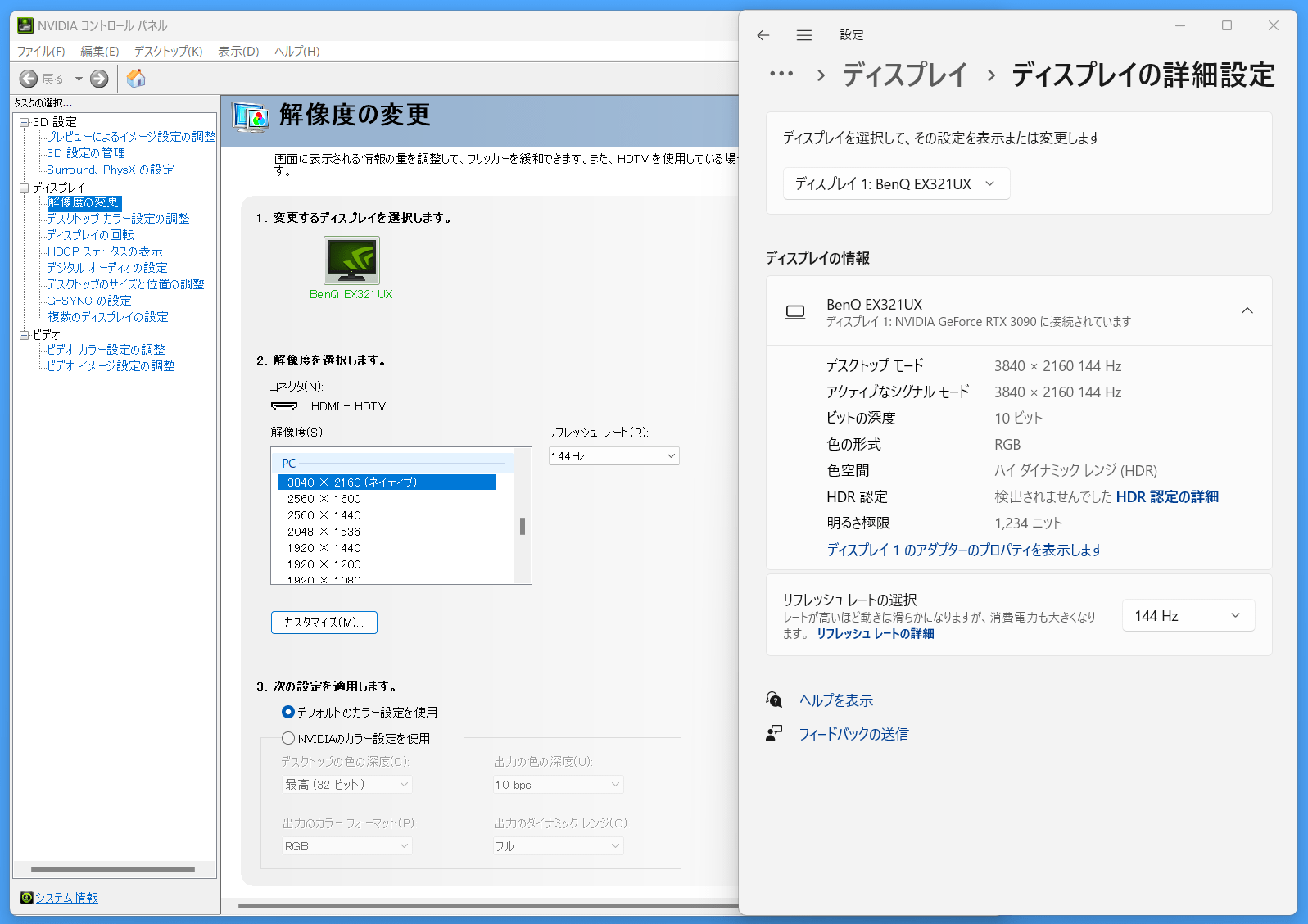This screenshot has height=924, width=1308.
Task: Open 3D 設定の管理 tree item
Action: point(86,153)
